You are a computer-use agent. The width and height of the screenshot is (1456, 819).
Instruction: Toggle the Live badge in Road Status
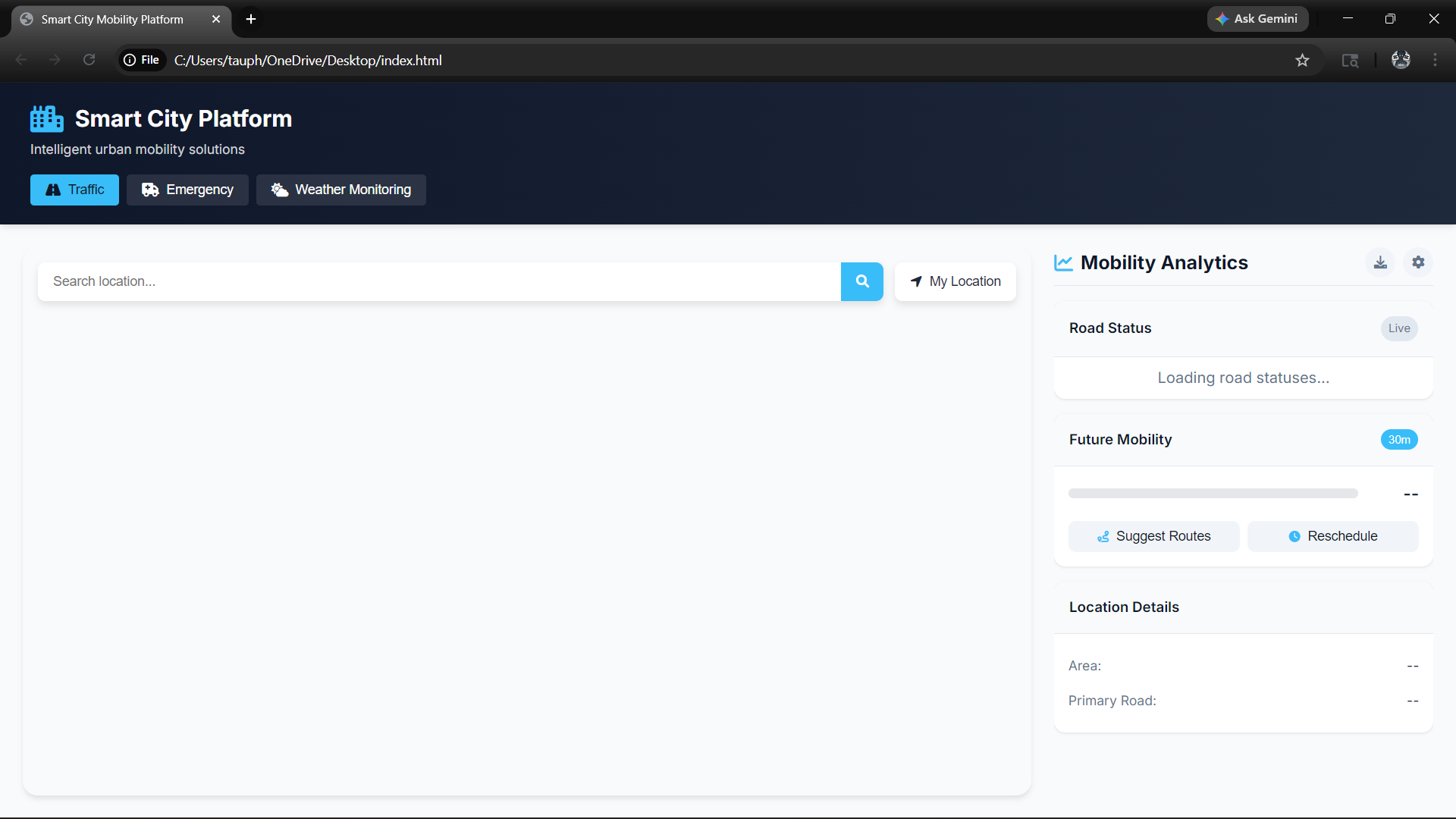click(x=1398, y=328)
